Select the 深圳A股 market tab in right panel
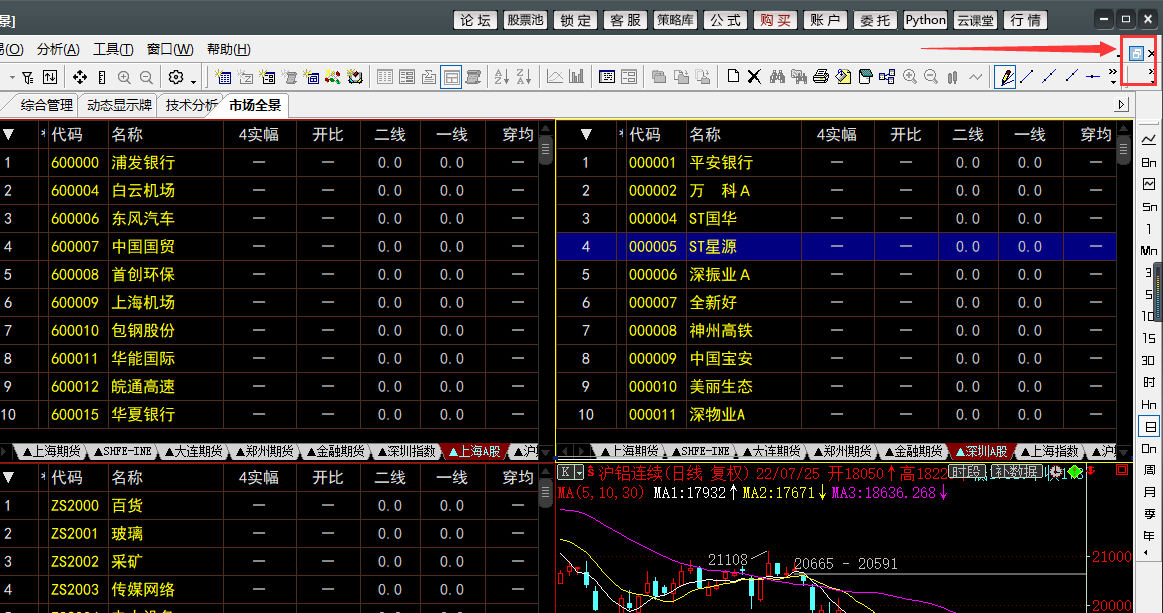Screen dimensions: 1163x613 point(981,451)
